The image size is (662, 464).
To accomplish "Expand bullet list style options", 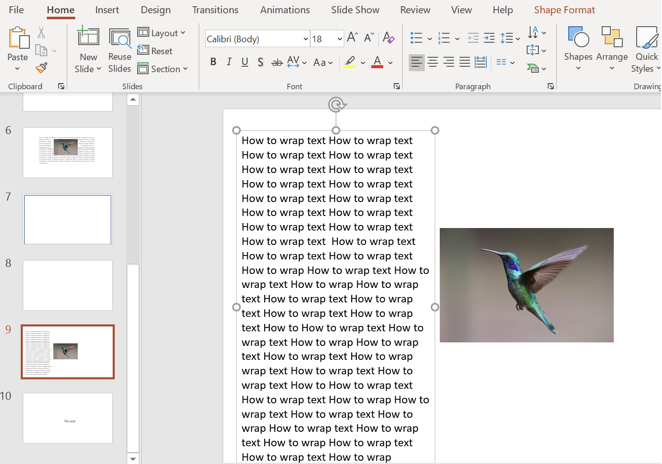I will 430,38.
